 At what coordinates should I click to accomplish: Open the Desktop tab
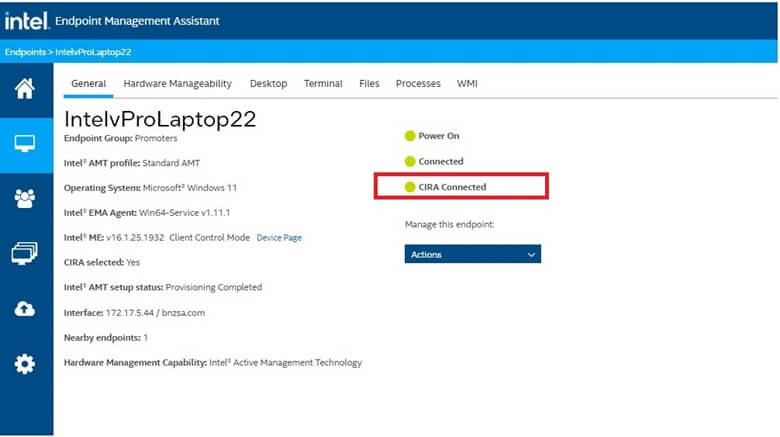tap(268, 84)
